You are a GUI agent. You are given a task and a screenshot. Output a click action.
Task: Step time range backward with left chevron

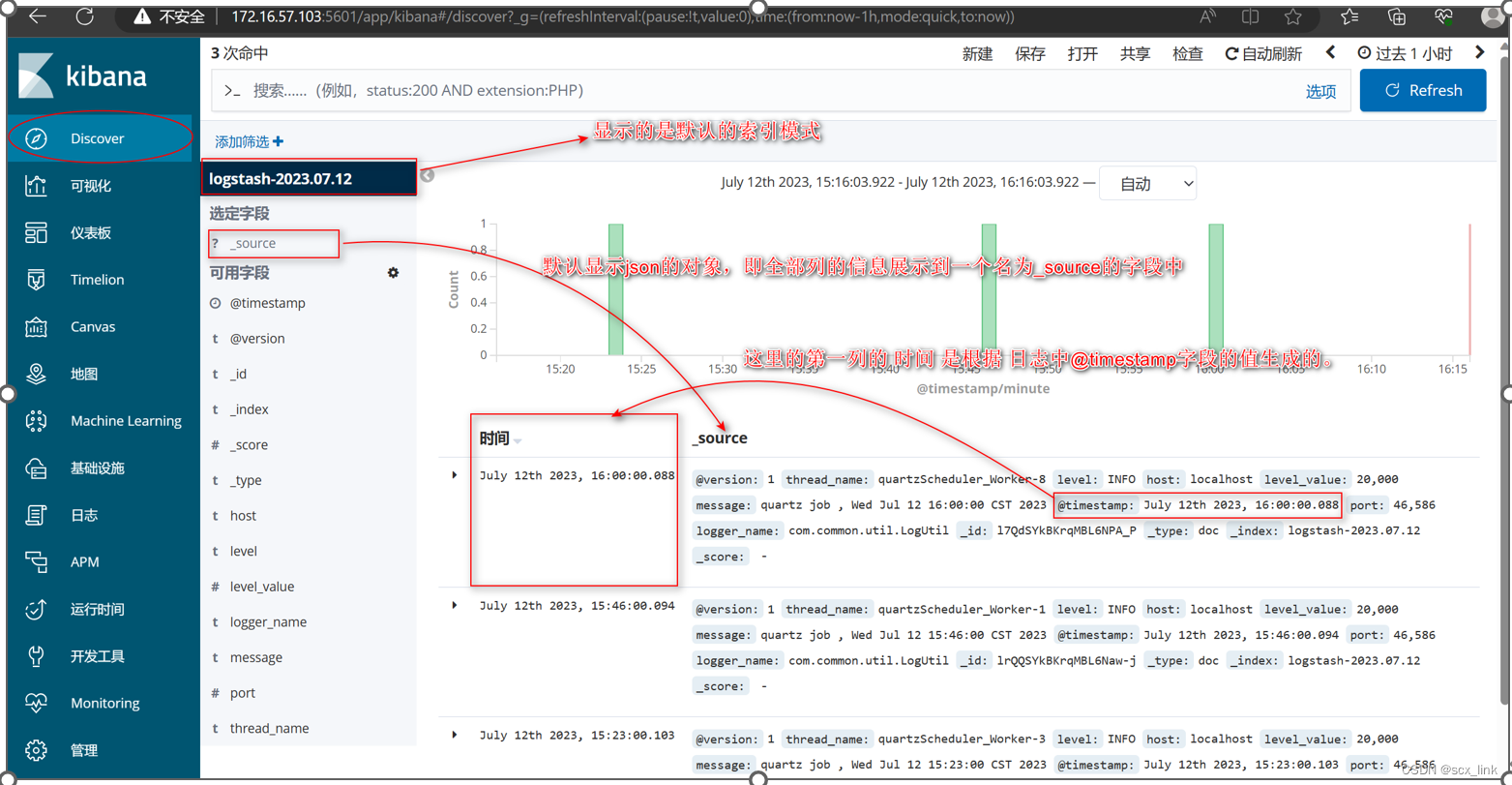[1331, 53]
